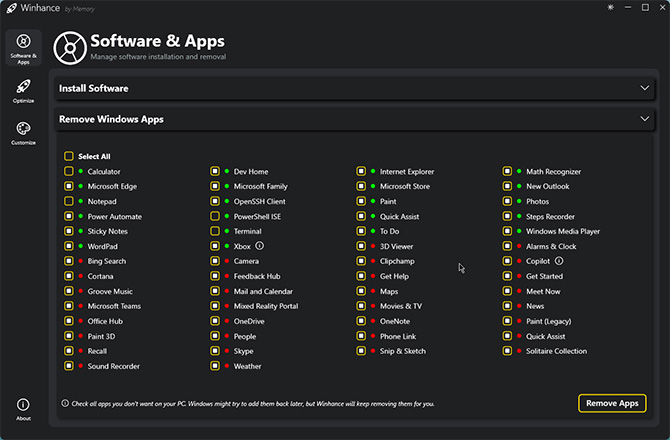Toggle the Terminal checkbox
Viewport: 670px width, 440px height.
(x=215, y=231)
